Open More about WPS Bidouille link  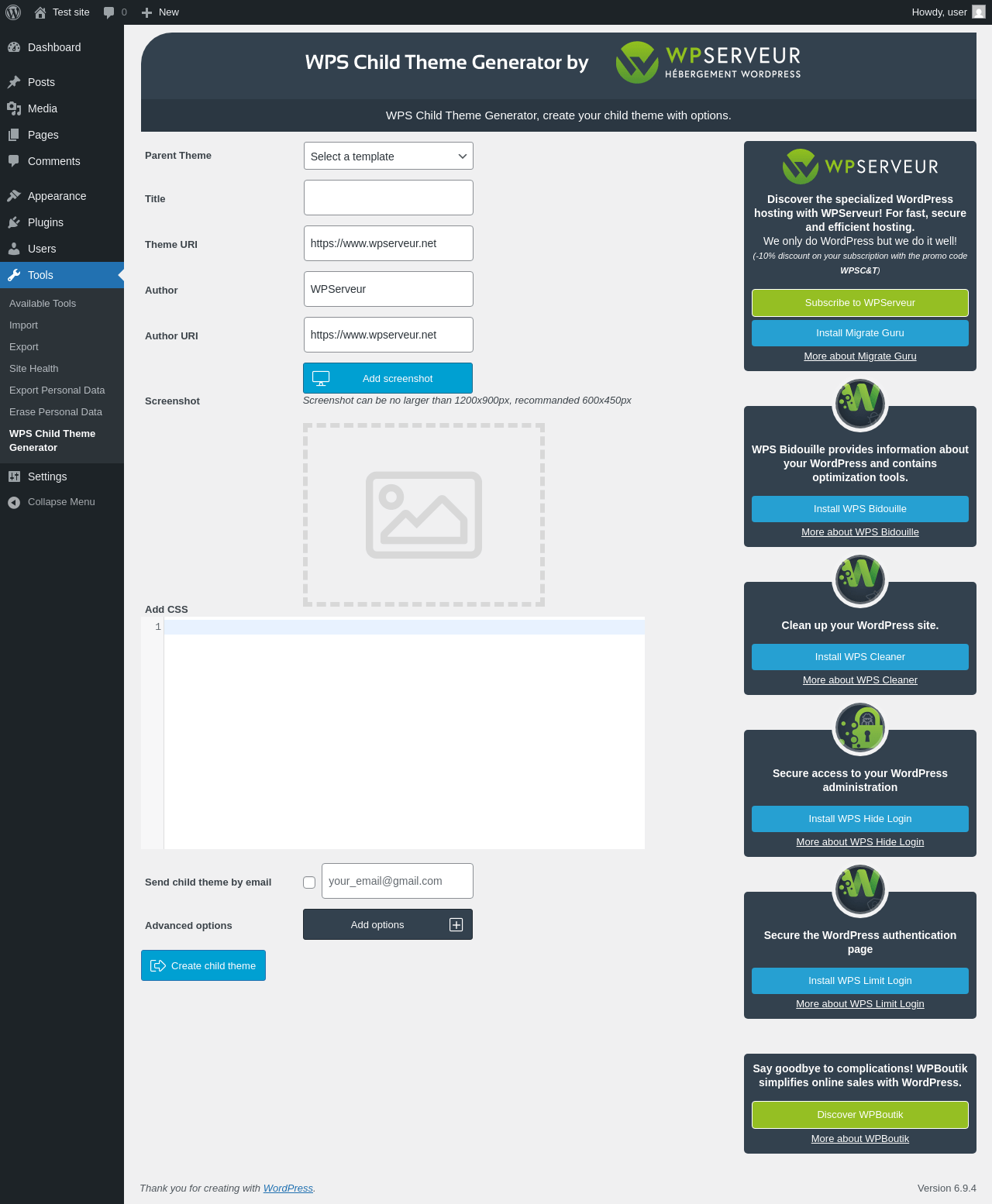pos(860,532)
